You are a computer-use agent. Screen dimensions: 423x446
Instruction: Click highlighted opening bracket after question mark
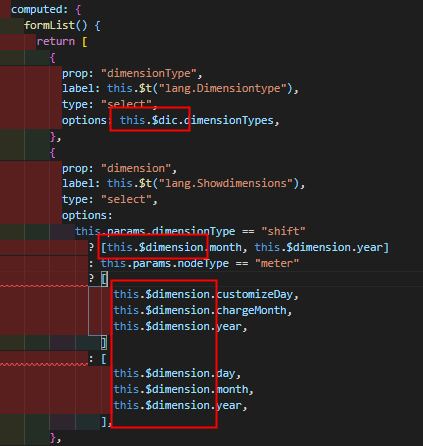pos(104,279)
